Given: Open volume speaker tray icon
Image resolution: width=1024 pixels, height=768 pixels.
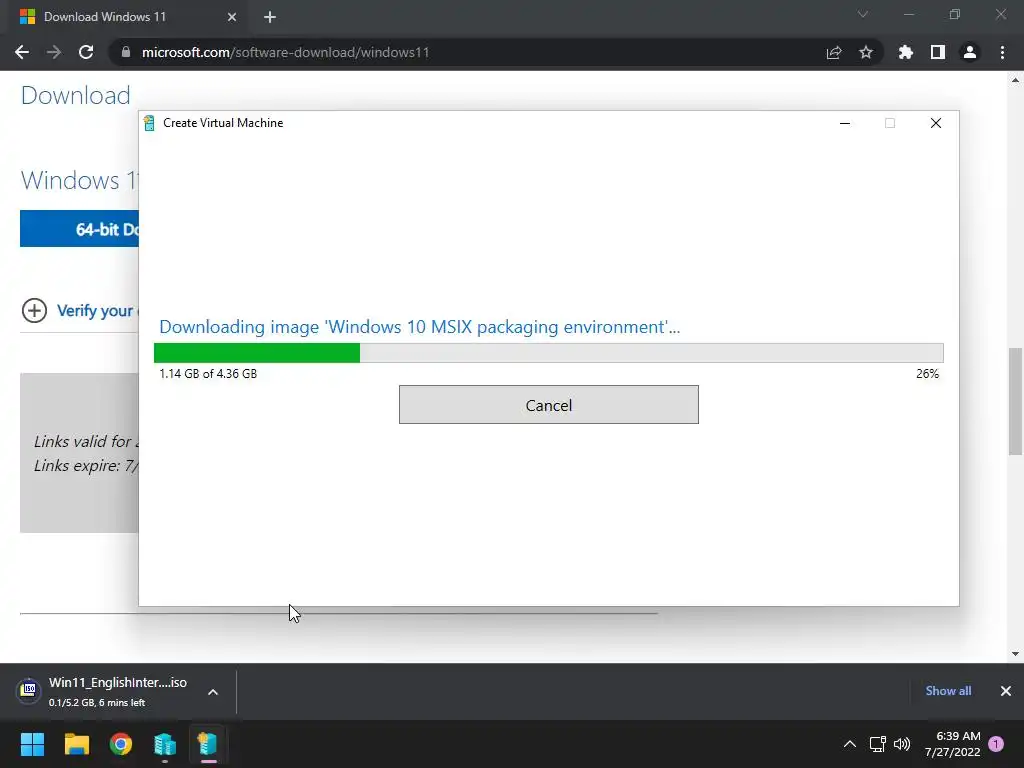Looking at the screenshot, I should [x=902, y=744].
